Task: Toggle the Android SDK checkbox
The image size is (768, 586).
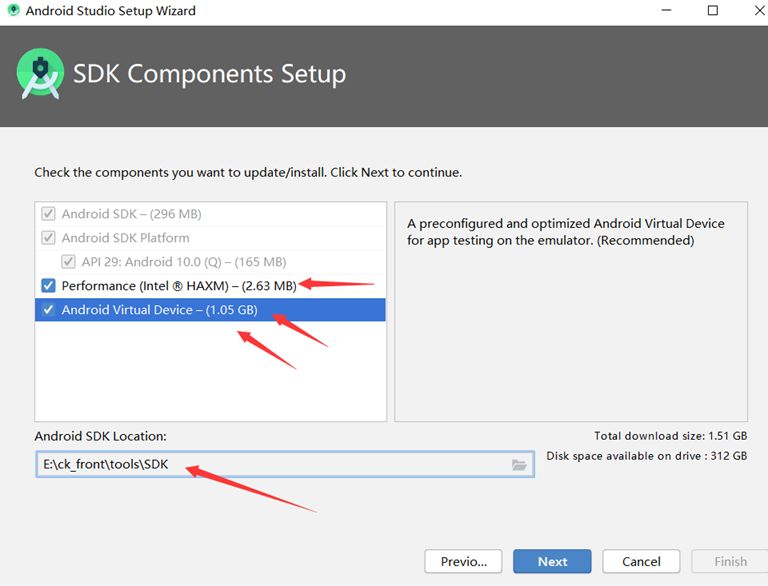Action: 48,214
